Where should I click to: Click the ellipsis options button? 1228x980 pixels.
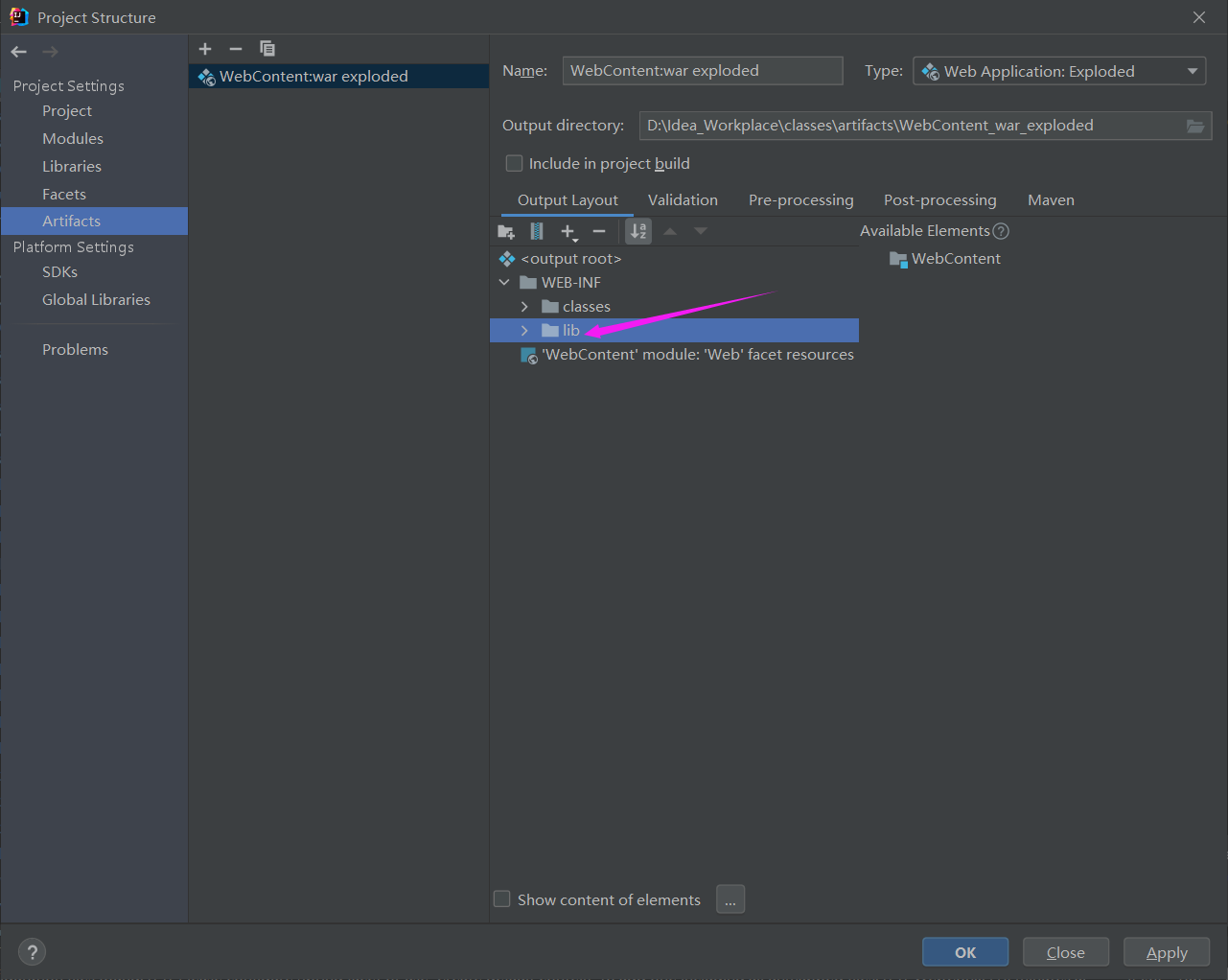[730, 899]
